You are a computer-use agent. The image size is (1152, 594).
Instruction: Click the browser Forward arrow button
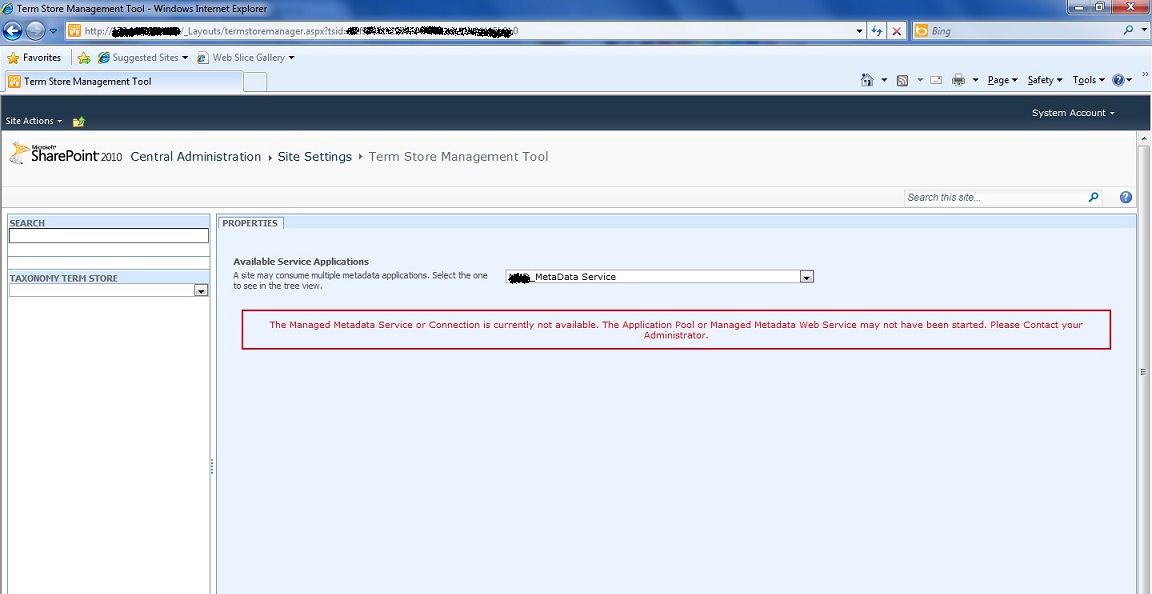35,31
